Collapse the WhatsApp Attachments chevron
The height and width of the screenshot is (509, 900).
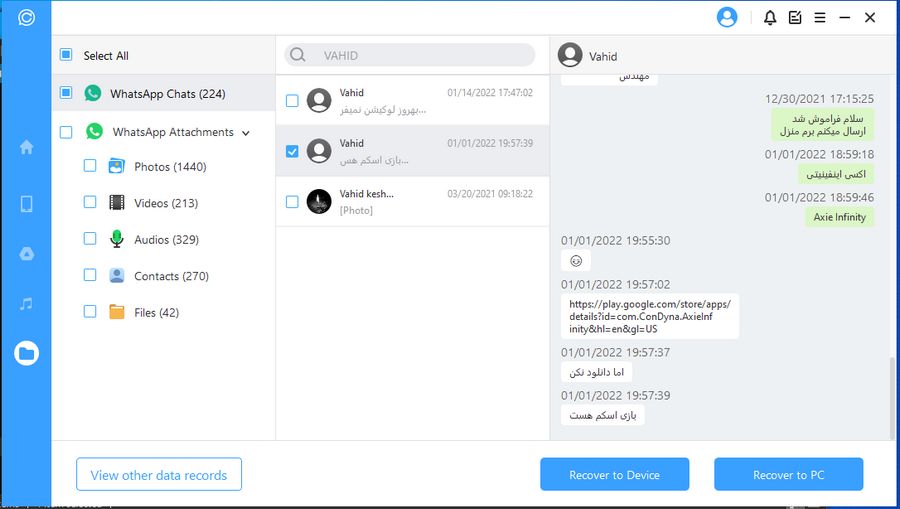246,132
